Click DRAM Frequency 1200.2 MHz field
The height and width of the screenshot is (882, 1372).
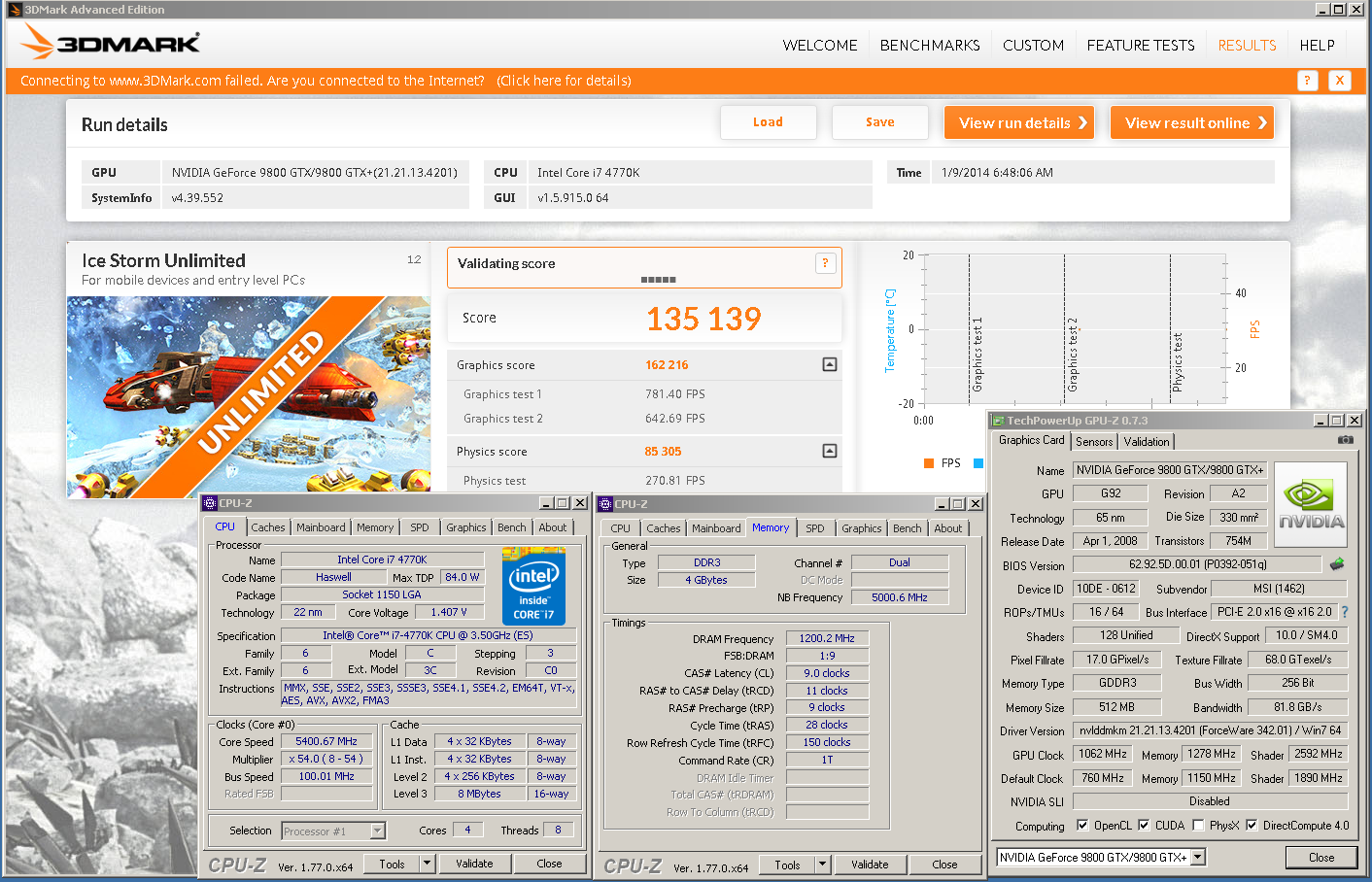click(x=827, y=638)
